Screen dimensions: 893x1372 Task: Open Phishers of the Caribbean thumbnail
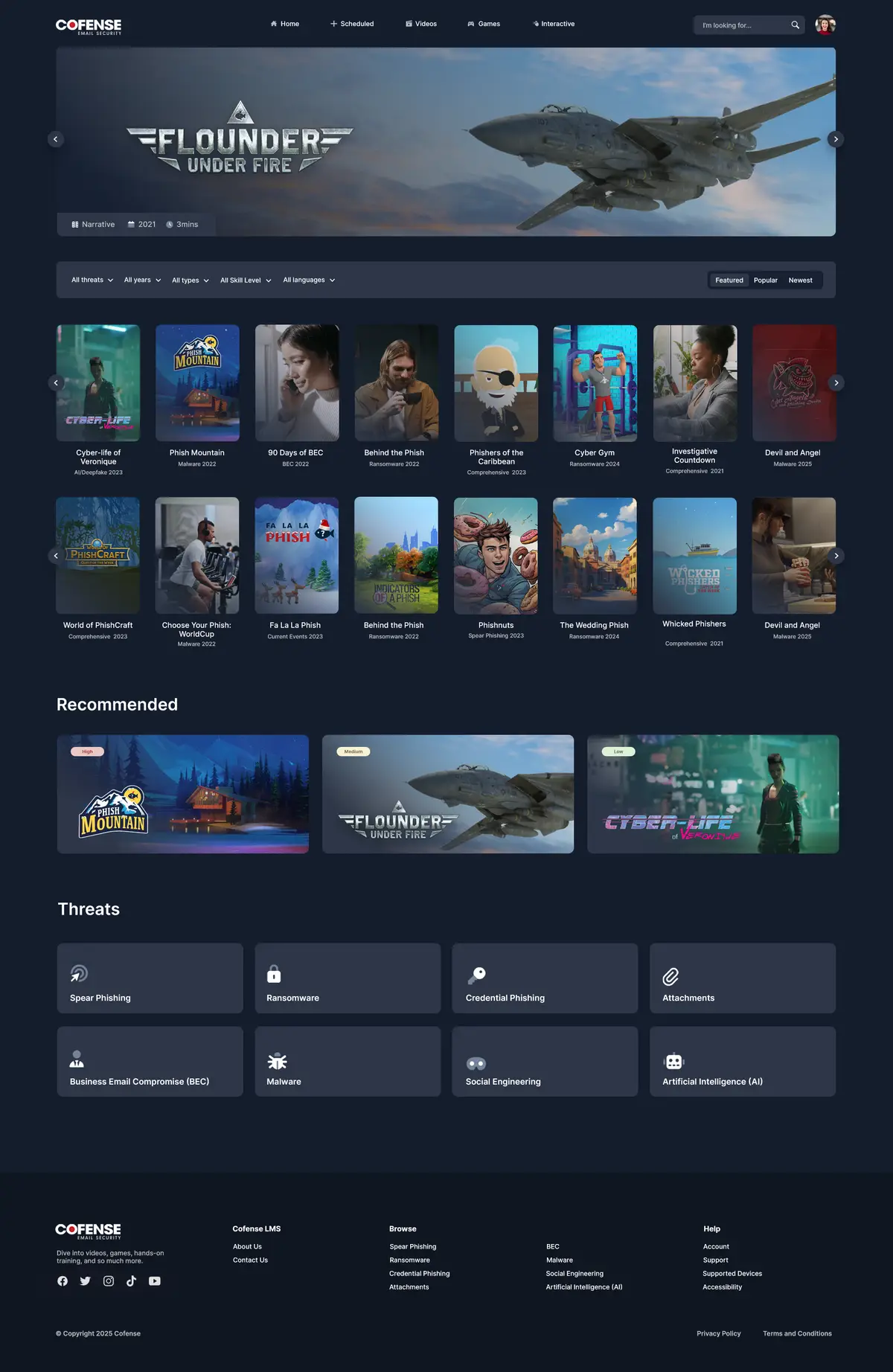(496, 382)
